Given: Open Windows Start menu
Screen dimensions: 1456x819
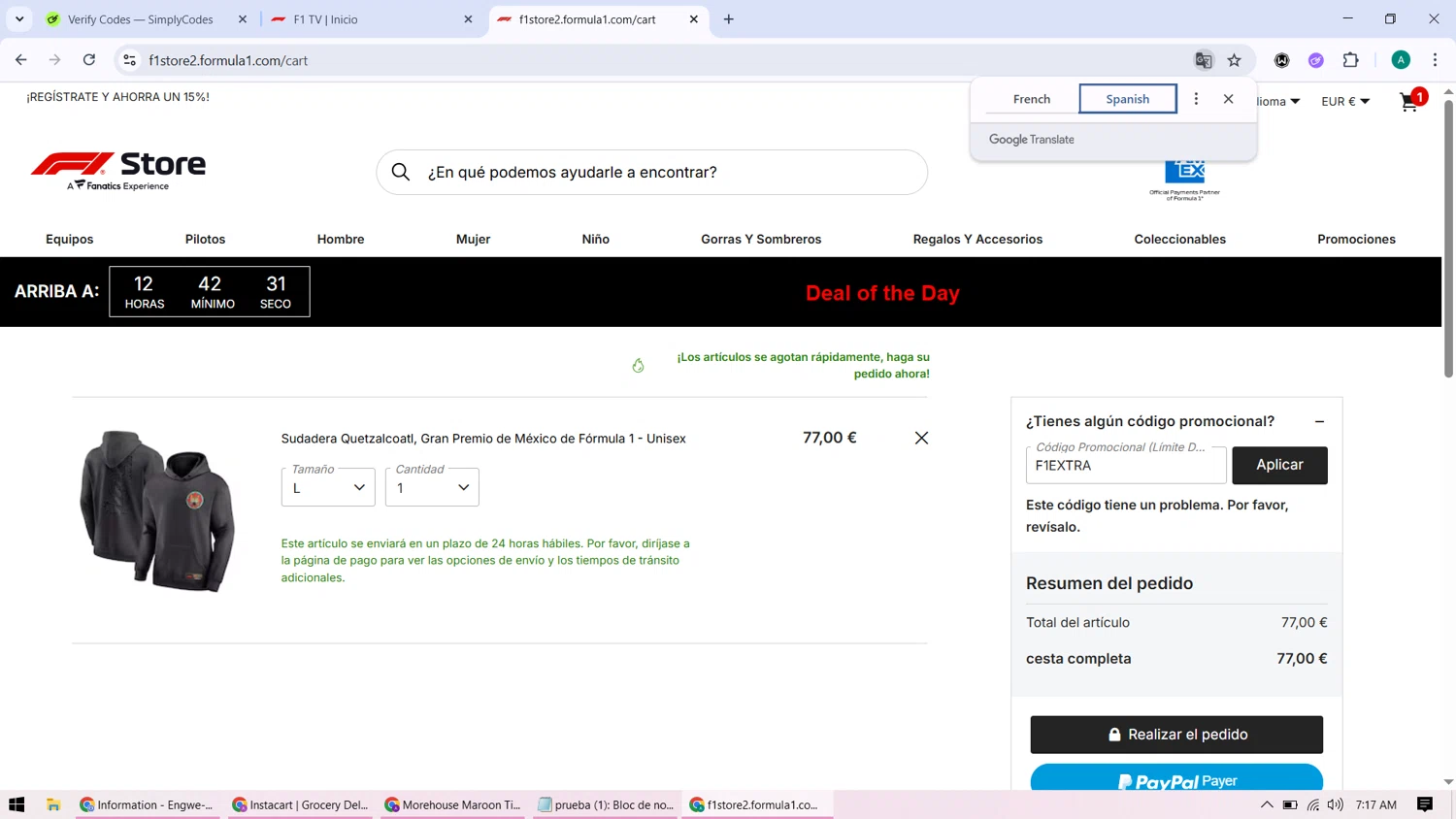Looking at the screenshot, I should (x=17, y=804).
